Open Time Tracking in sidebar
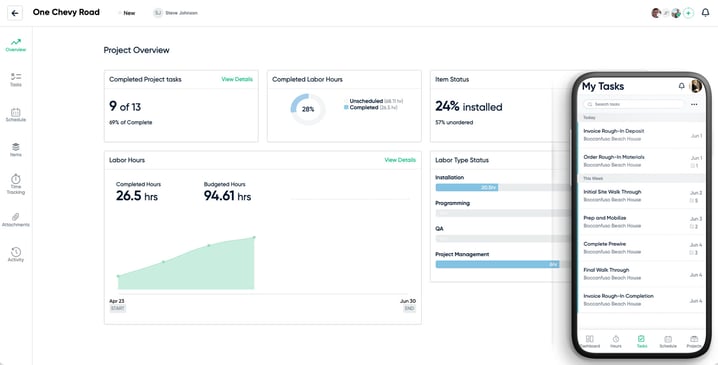 coord(16,185)
